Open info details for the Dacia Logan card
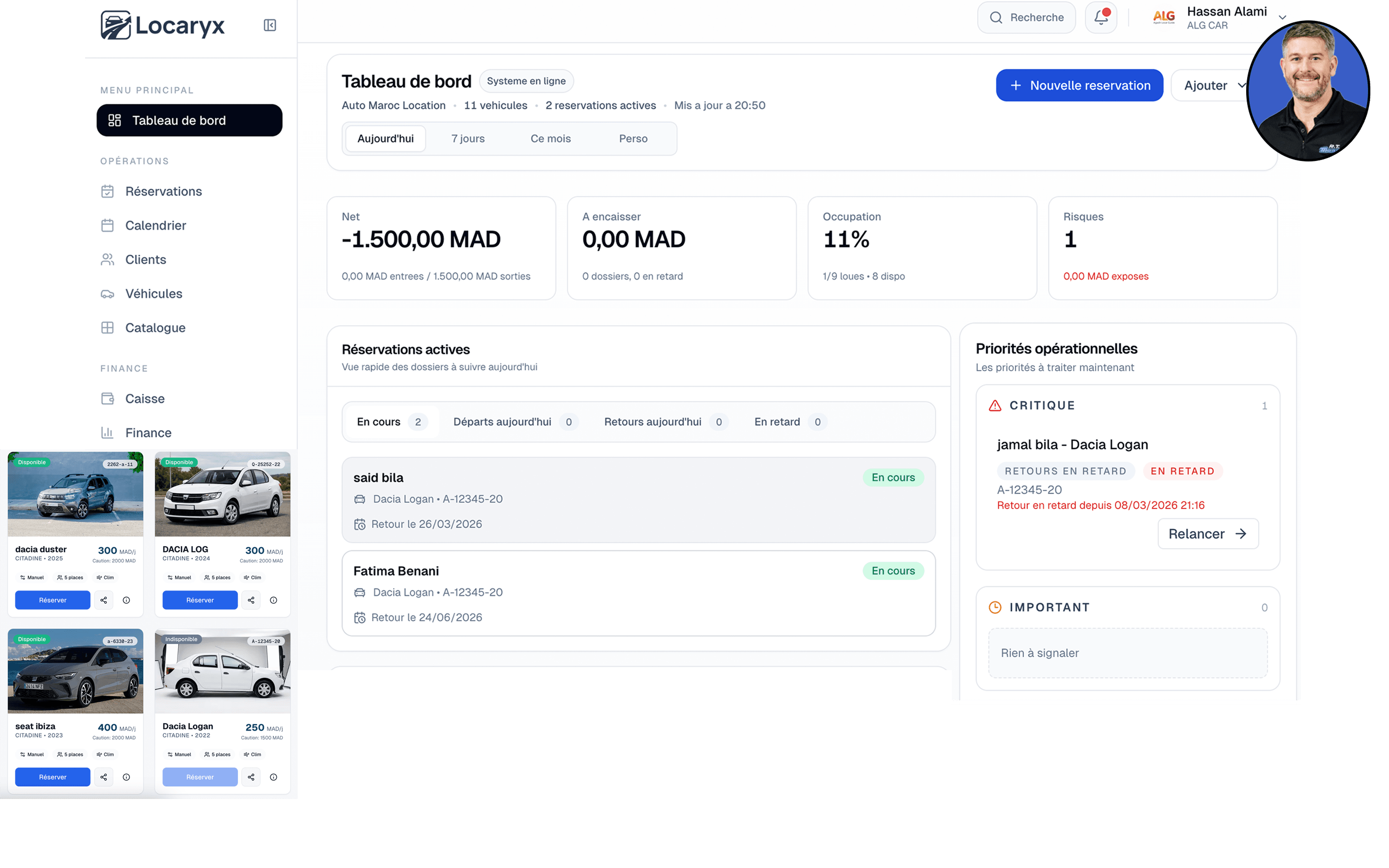The image size is (1389, 868). click(x=274, y=777)
